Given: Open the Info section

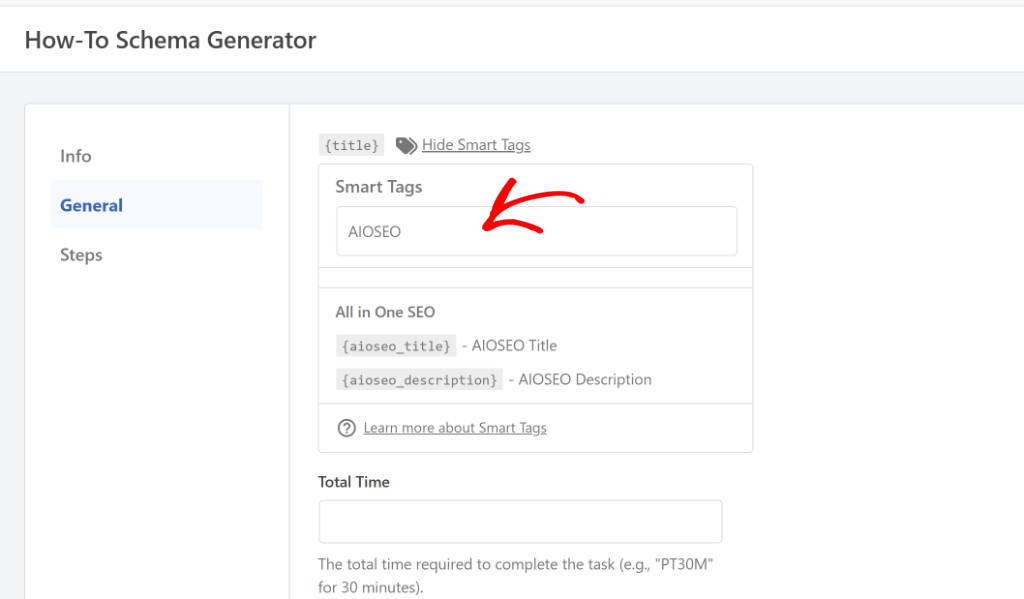Looking at the screenshot, I should click(x=76, y=156).
